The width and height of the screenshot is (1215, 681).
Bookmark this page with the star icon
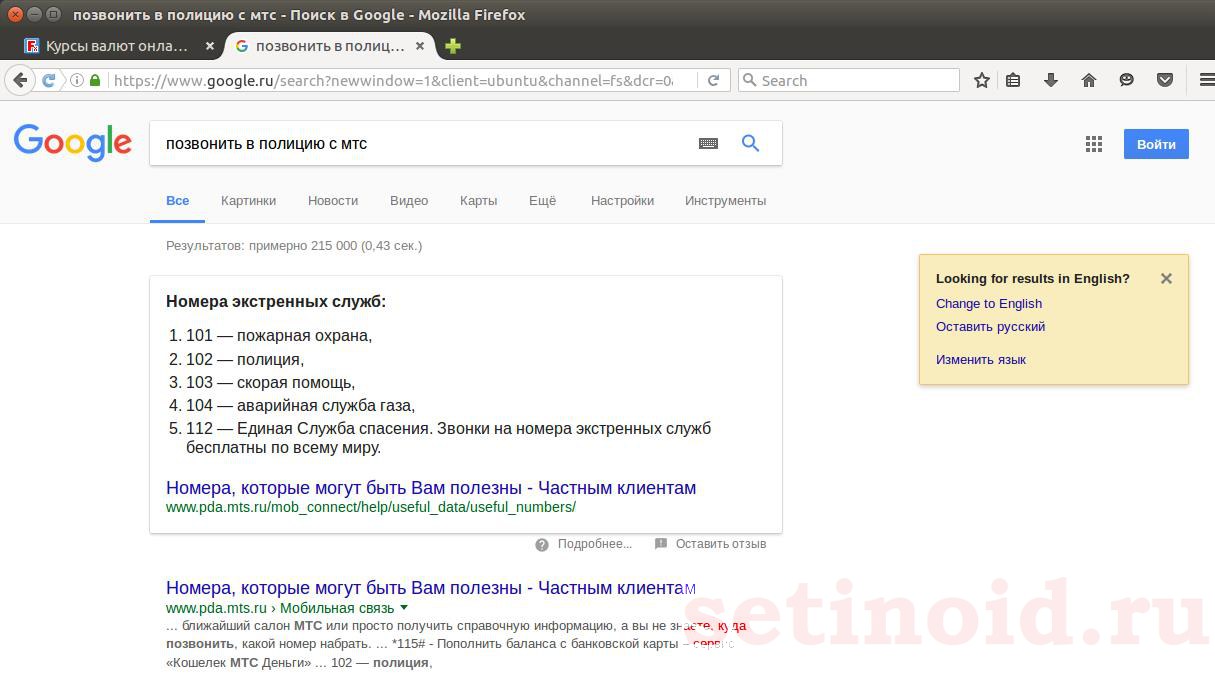click(982, 80)
